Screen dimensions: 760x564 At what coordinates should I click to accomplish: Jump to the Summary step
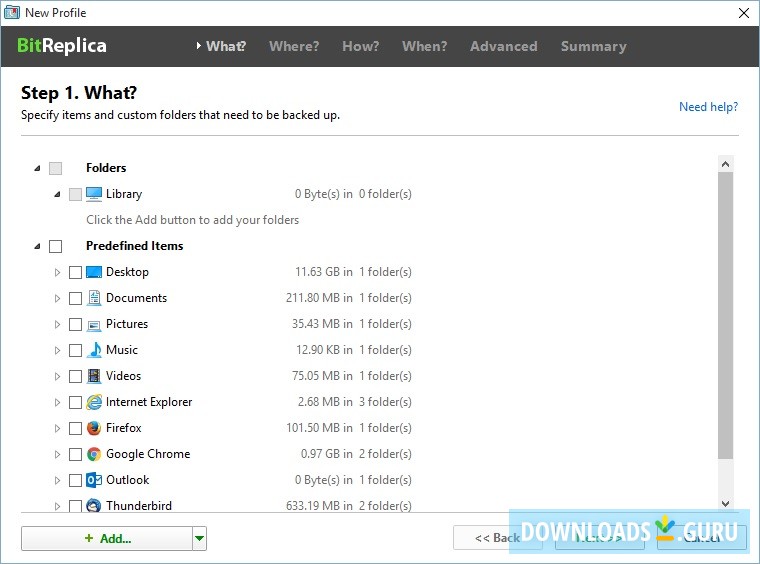pyautogui.click(x=594, y=46)
